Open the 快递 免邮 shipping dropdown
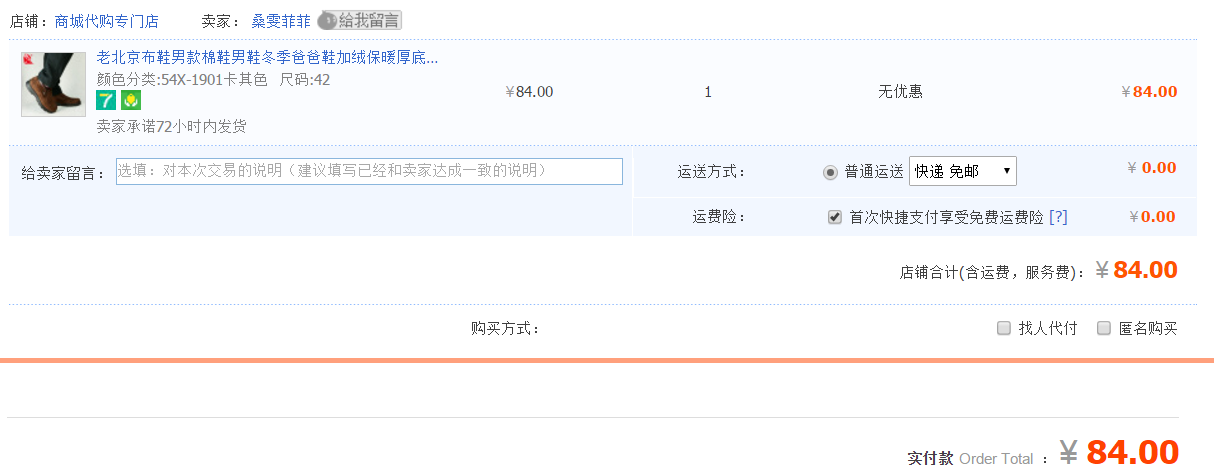Screen dimensions: 1214x466 point(962,171)
